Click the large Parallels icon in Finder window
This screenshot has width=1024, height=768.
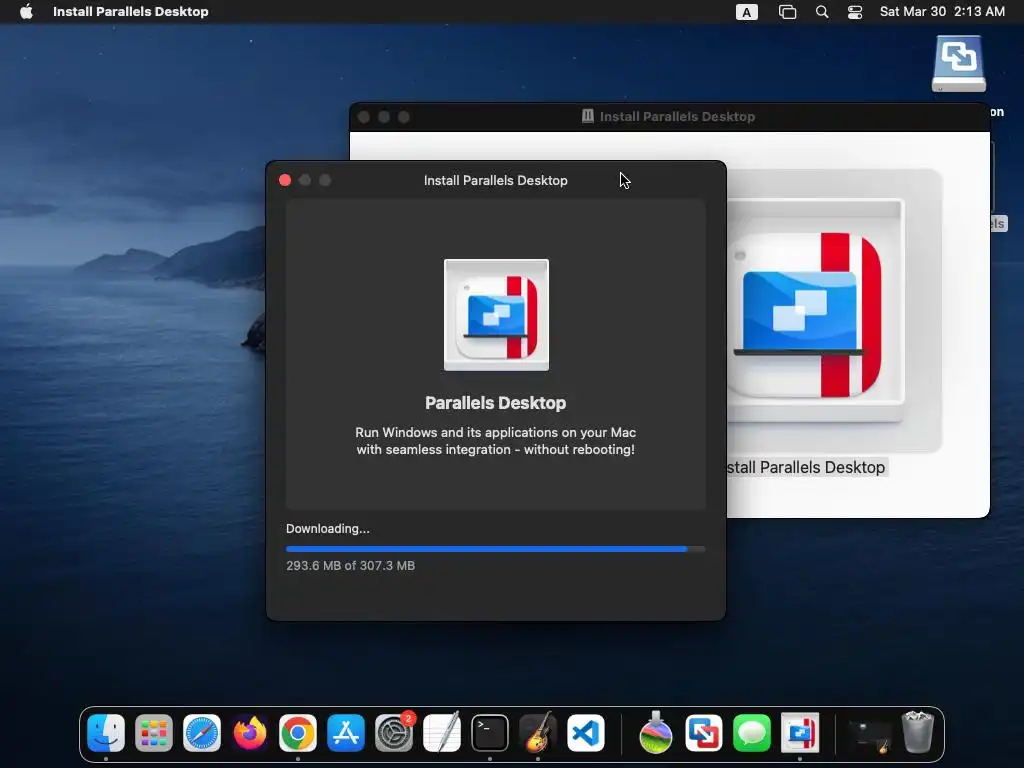(815, 312)
